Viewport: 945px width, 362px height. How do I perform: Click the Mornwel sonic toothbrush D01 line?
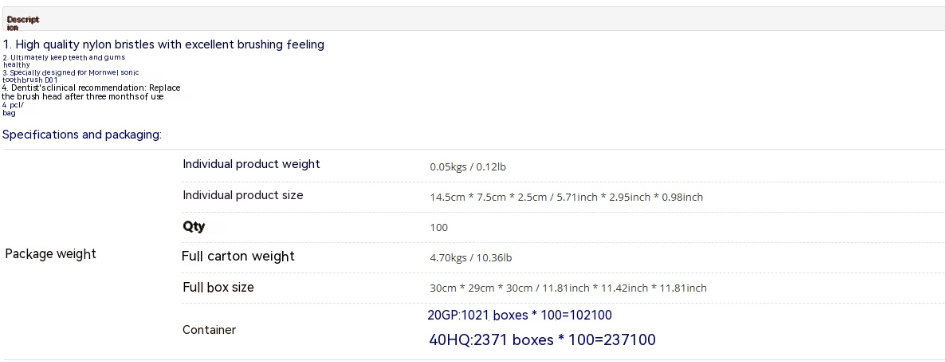coord(71,76)
